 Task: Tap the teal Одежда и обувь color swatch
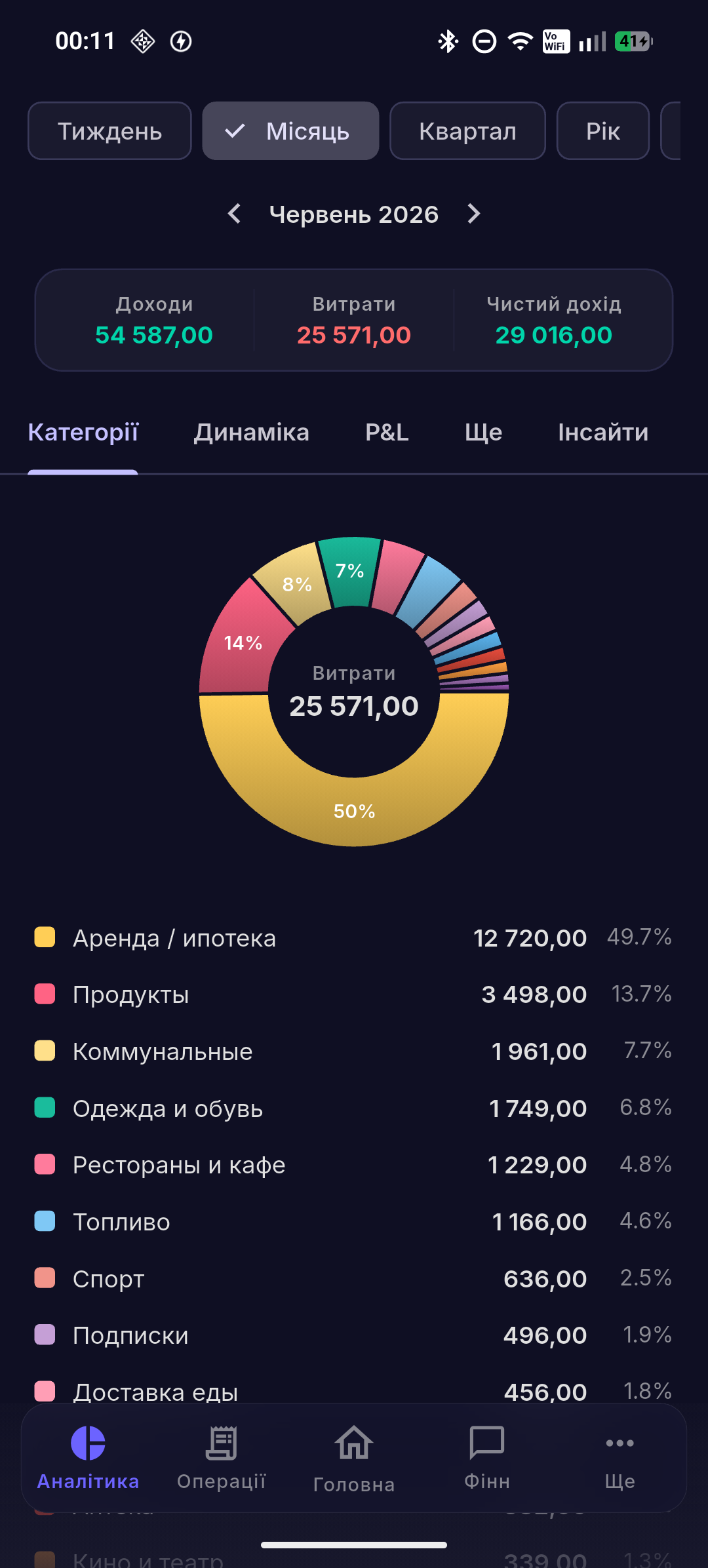(x=45, y=1107)
